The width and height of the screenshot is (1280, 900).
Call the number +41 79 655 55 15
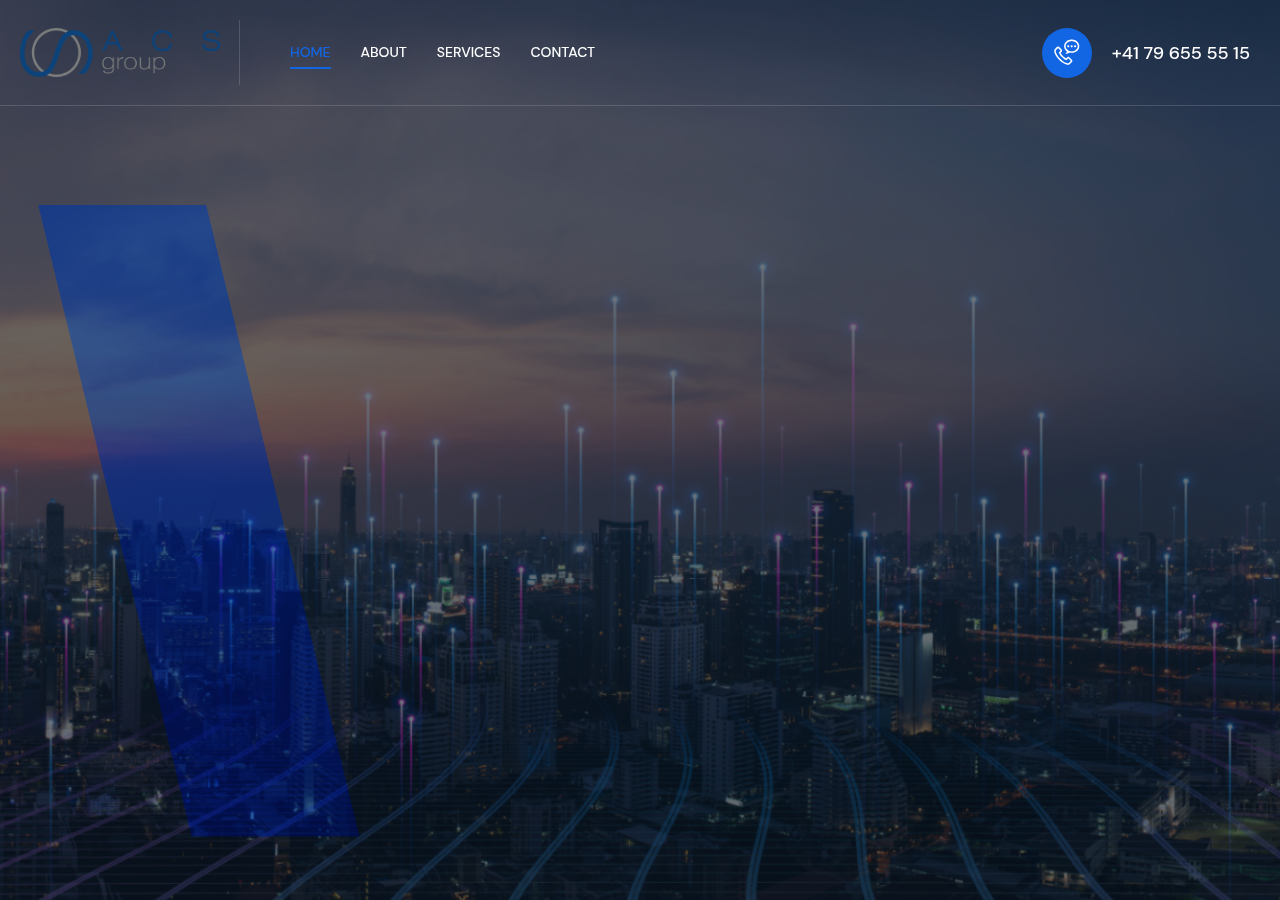[x=1181, y=53]
